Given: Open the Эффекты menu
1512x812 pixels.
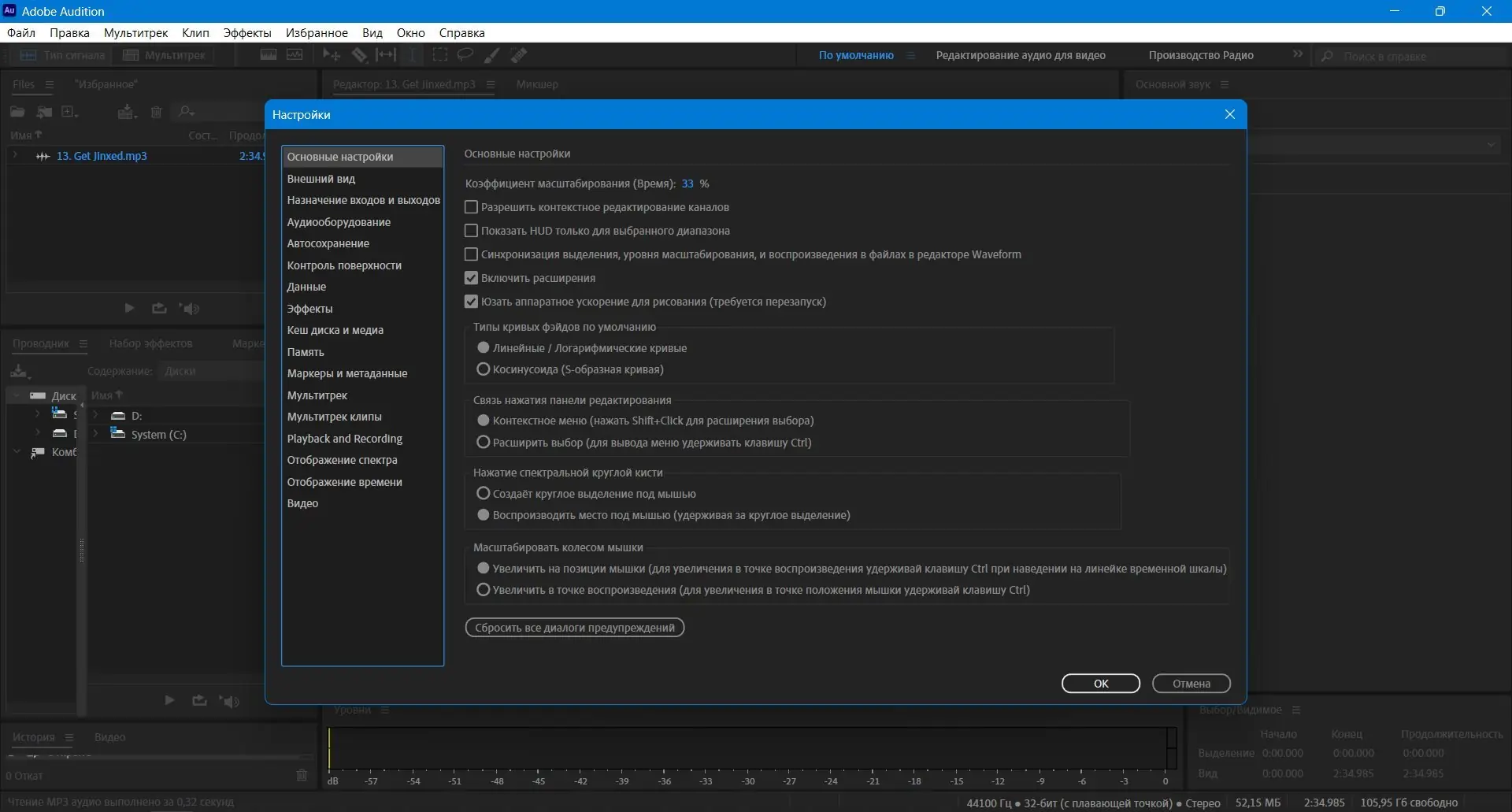Looking at the screenshot, I should point(247,33).
